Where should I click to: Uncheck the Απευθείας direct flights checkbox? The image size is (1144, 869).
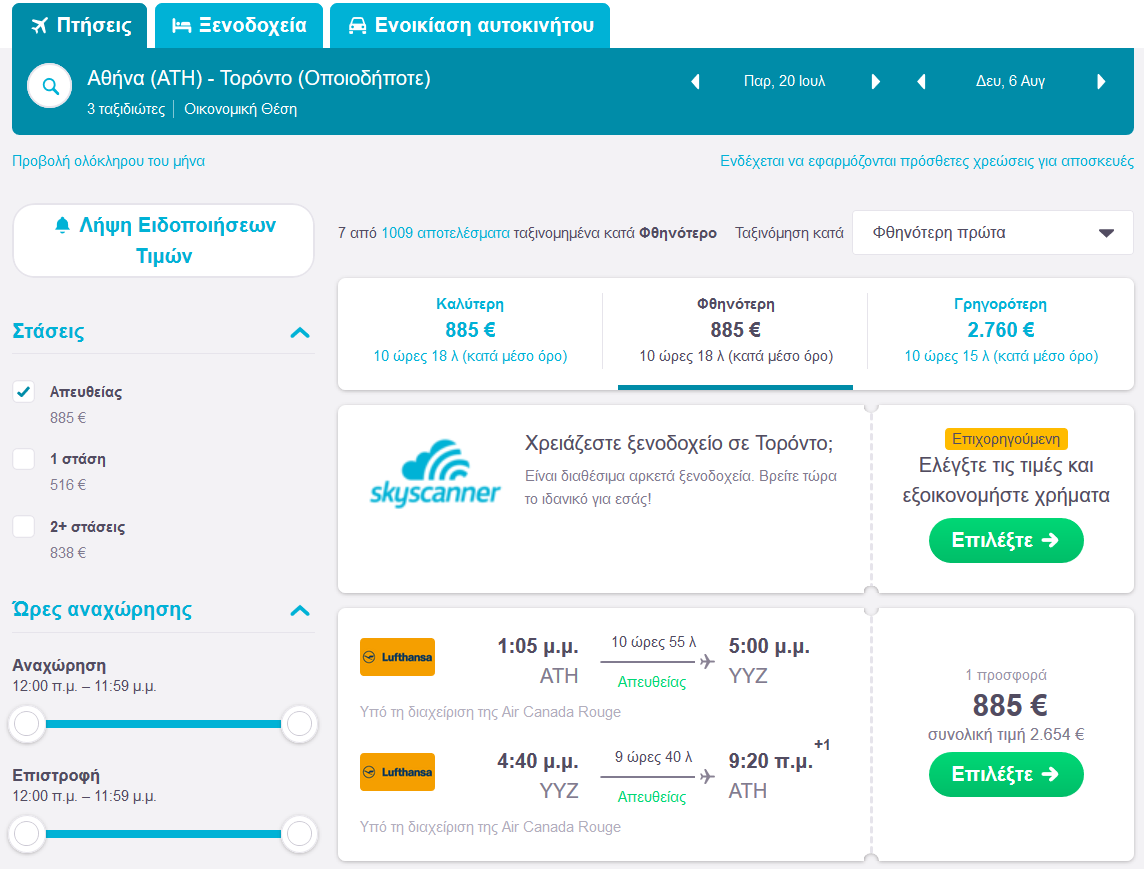(x=24, y=392)
